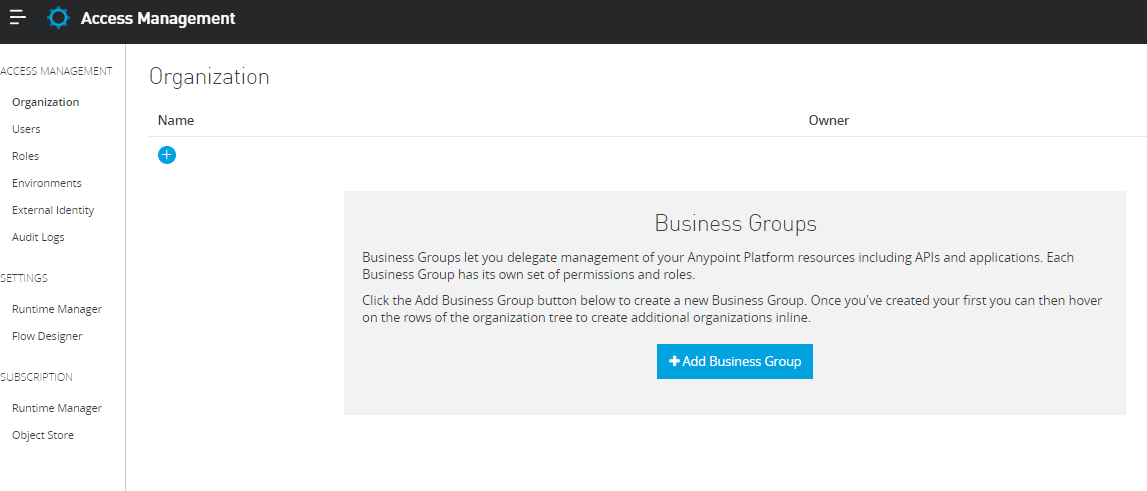Open External Identity settings

click(53, 210)
